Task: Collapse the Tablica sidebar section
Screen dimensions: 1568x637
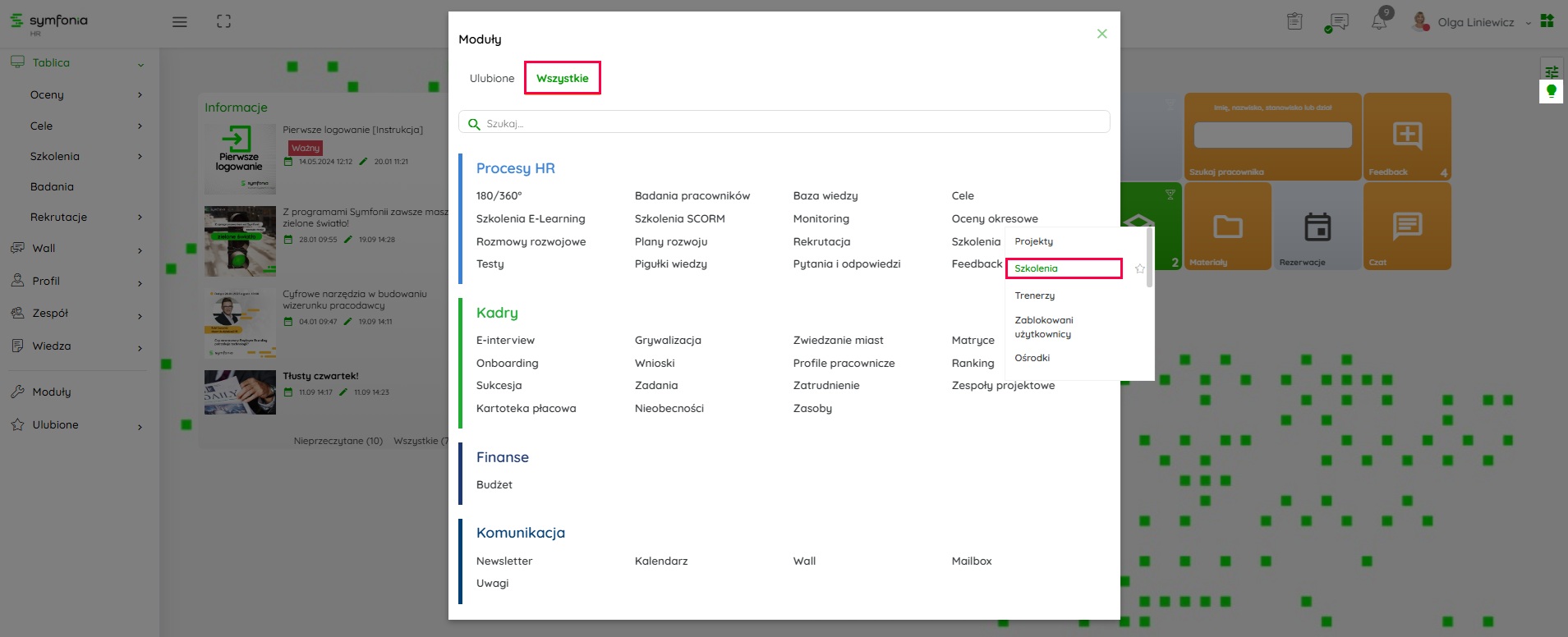Action: (140, 64)
